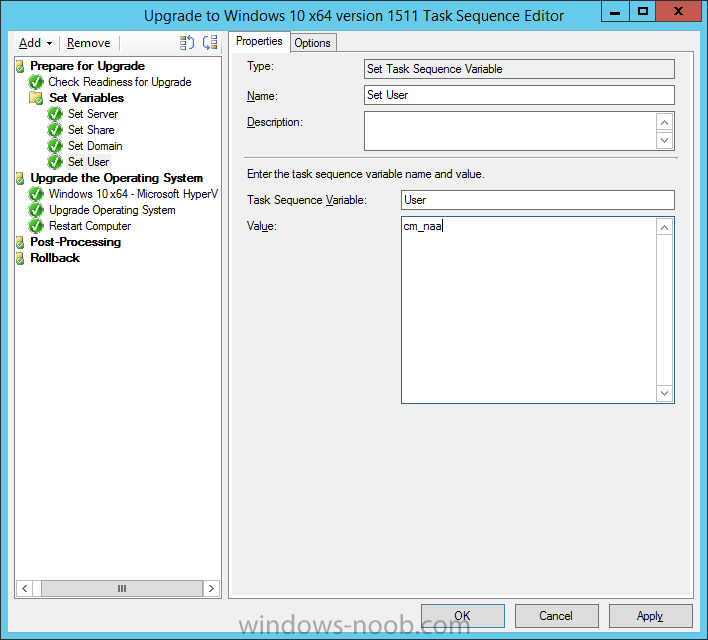This screenshot has height=640, width=708.
Task: Select the Set User step
Action: 88,162
